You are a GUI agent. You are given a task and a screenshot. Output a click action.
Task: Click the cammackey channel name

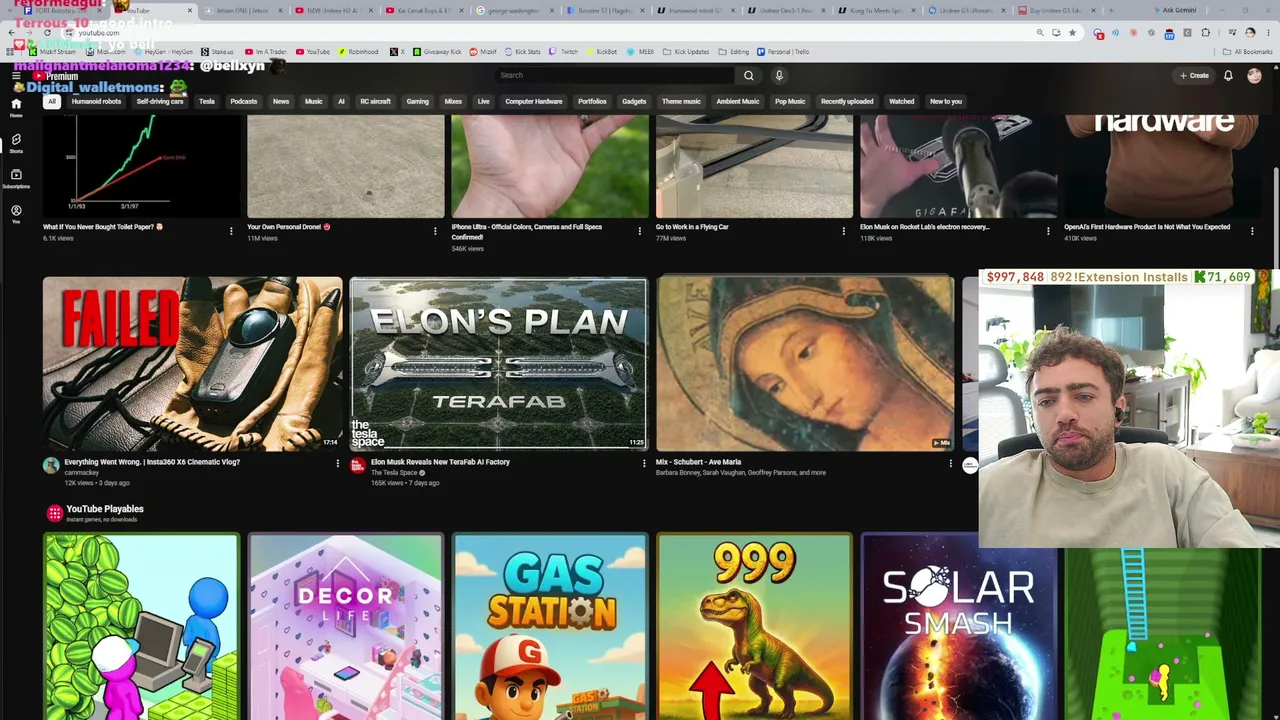tap(82, 473)
